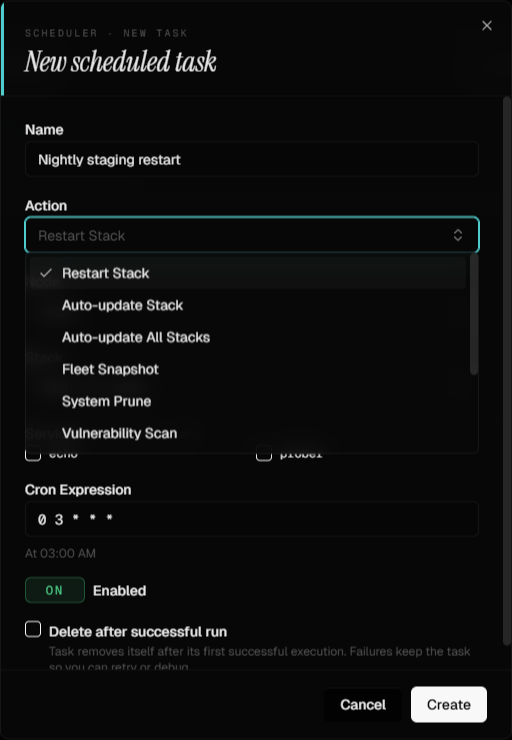The image size is (512, 740).
Task: Click the dialog's main scrollbar
Action: point(507,370)
